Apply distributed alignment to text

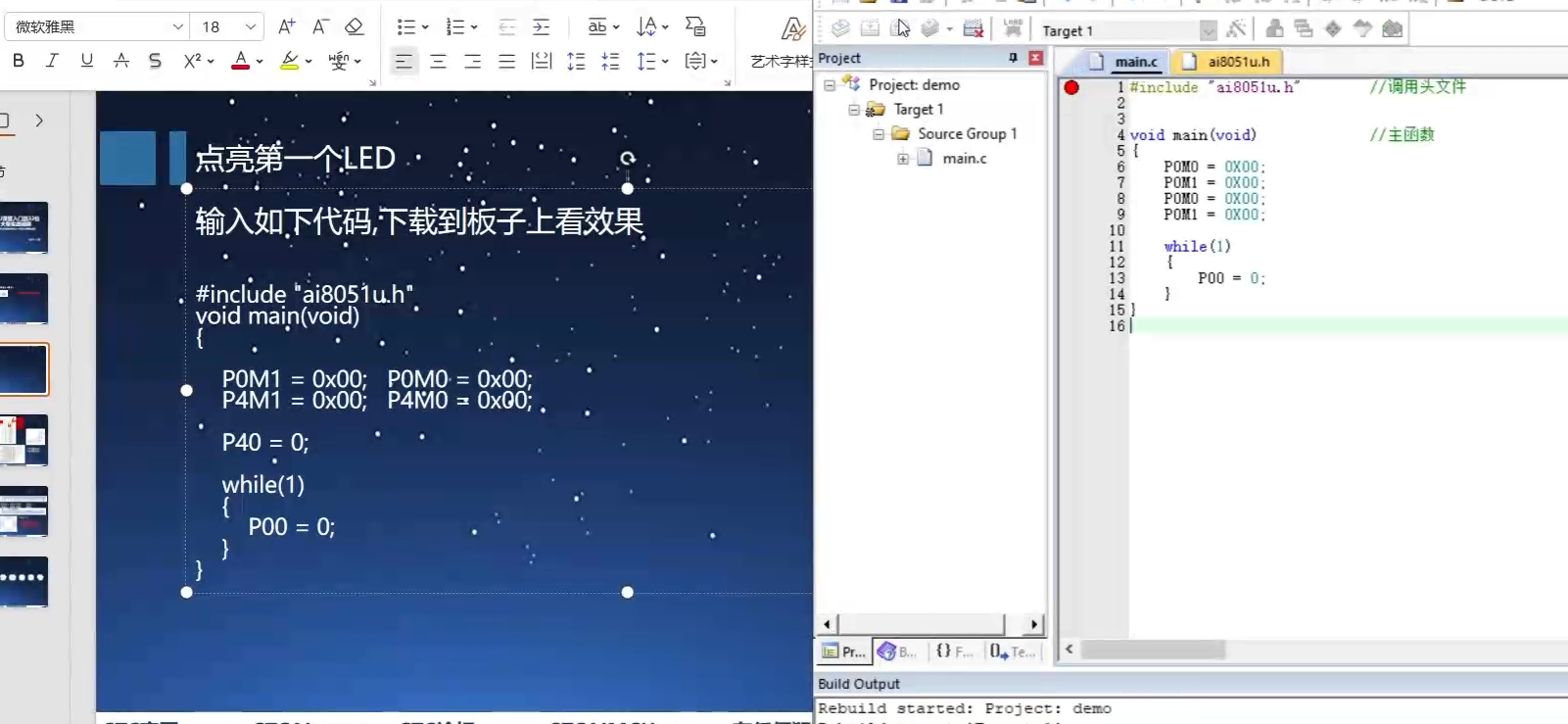tap(541, 62)
